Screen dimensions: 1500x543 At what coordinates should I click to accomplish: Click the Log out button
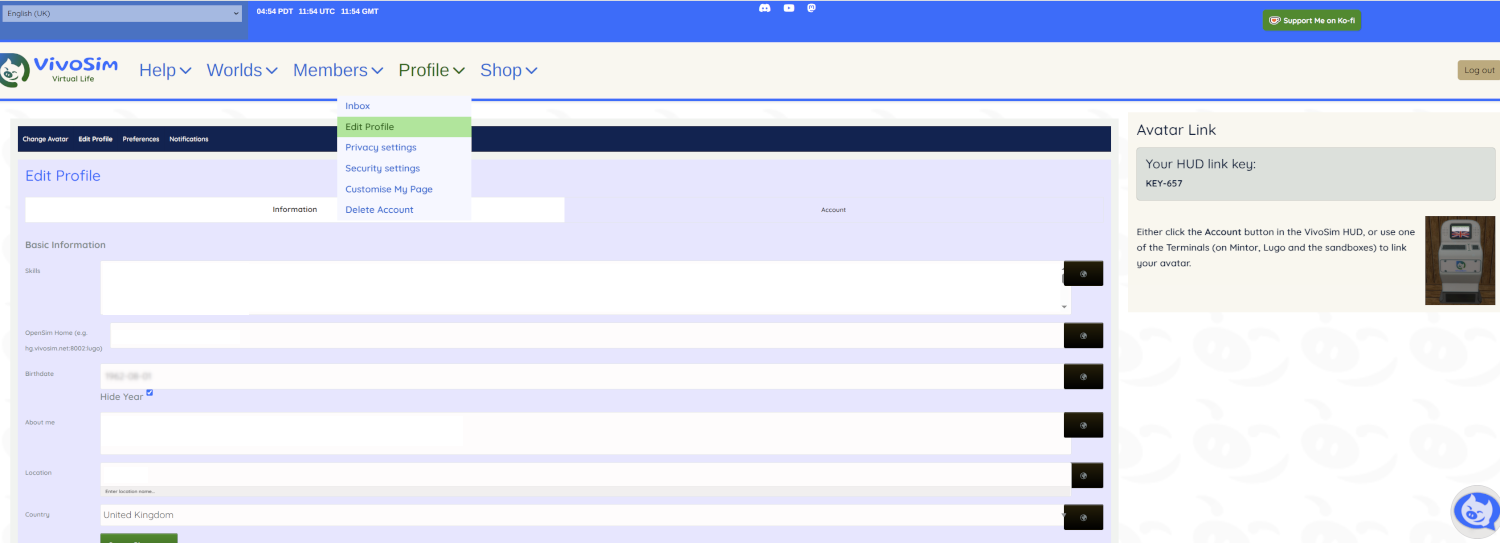point(1478,70)
